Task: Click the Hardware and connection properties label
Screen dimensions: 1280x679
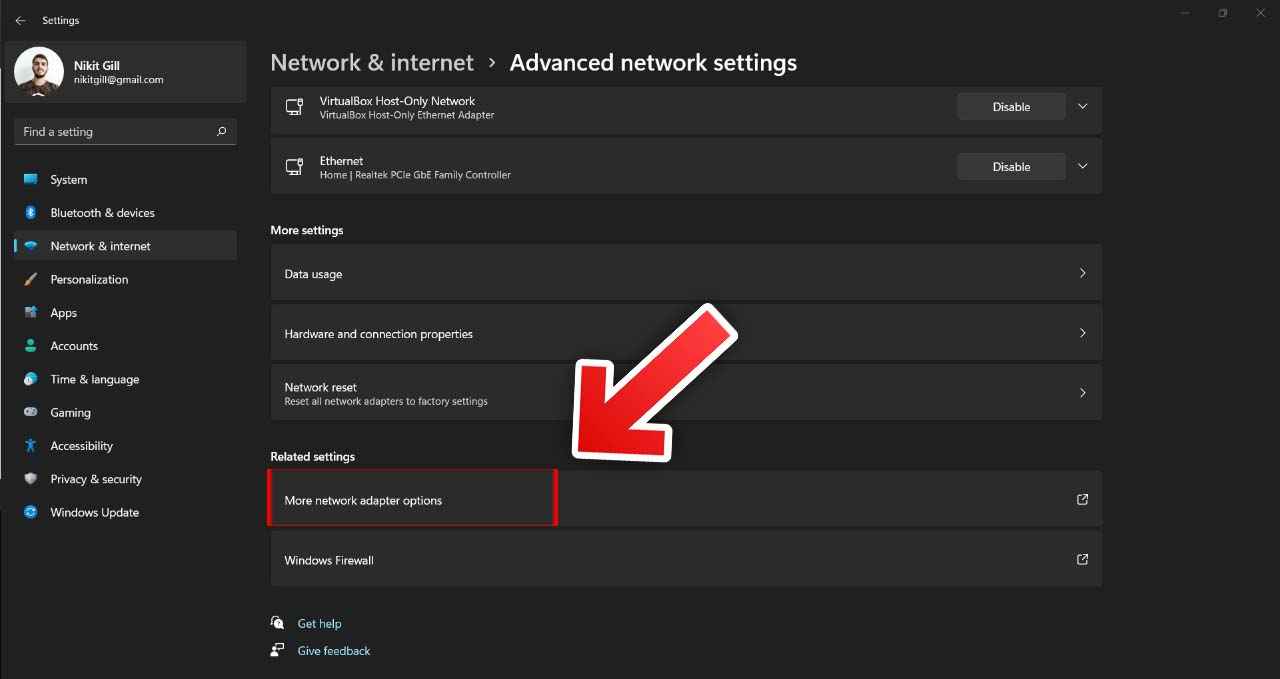Action: pyautogui.click(x=379, y=334)
